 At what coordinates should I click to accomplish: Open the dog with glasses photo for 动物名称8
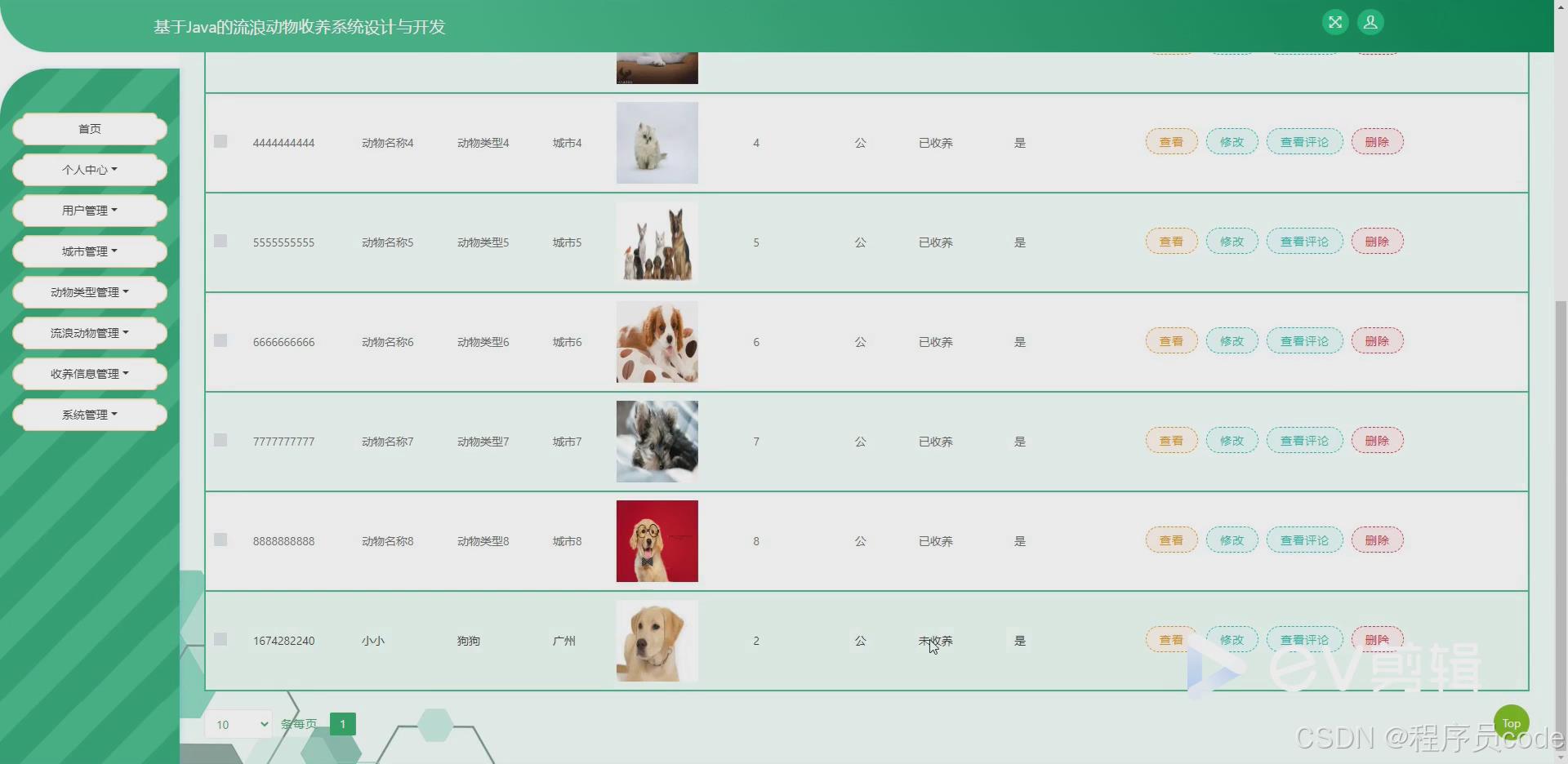pos(657,541)
